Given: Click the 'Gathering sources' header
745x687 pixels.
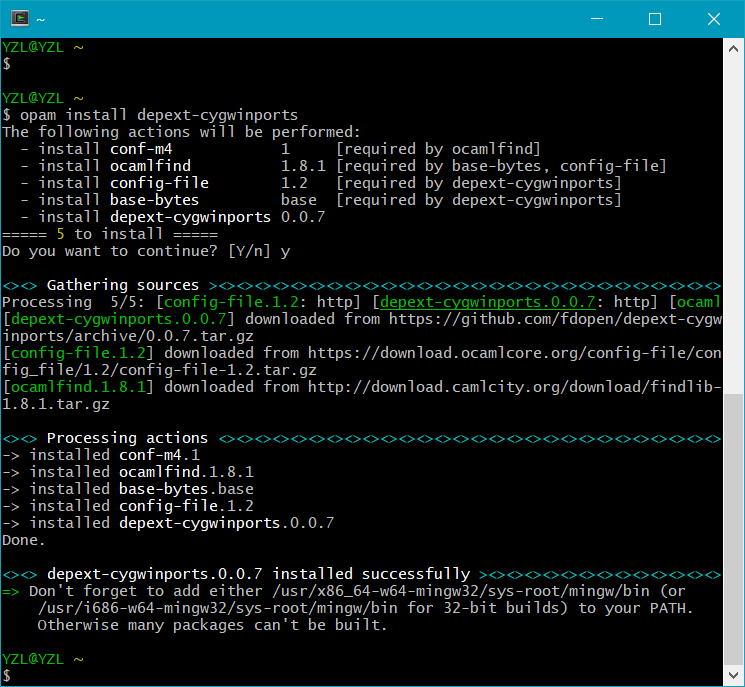Looking at the screenshot, I should 123,285.
